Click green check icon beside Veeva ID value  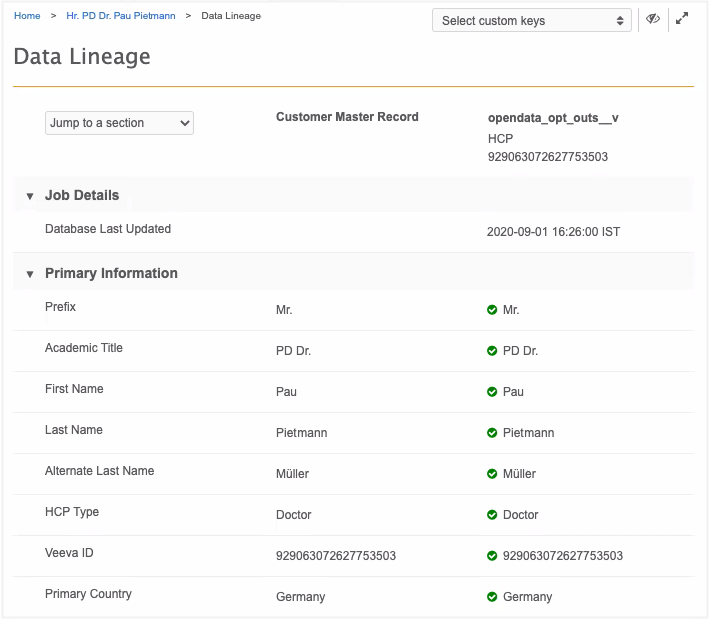pyautogui.click(x=492, y=556)
